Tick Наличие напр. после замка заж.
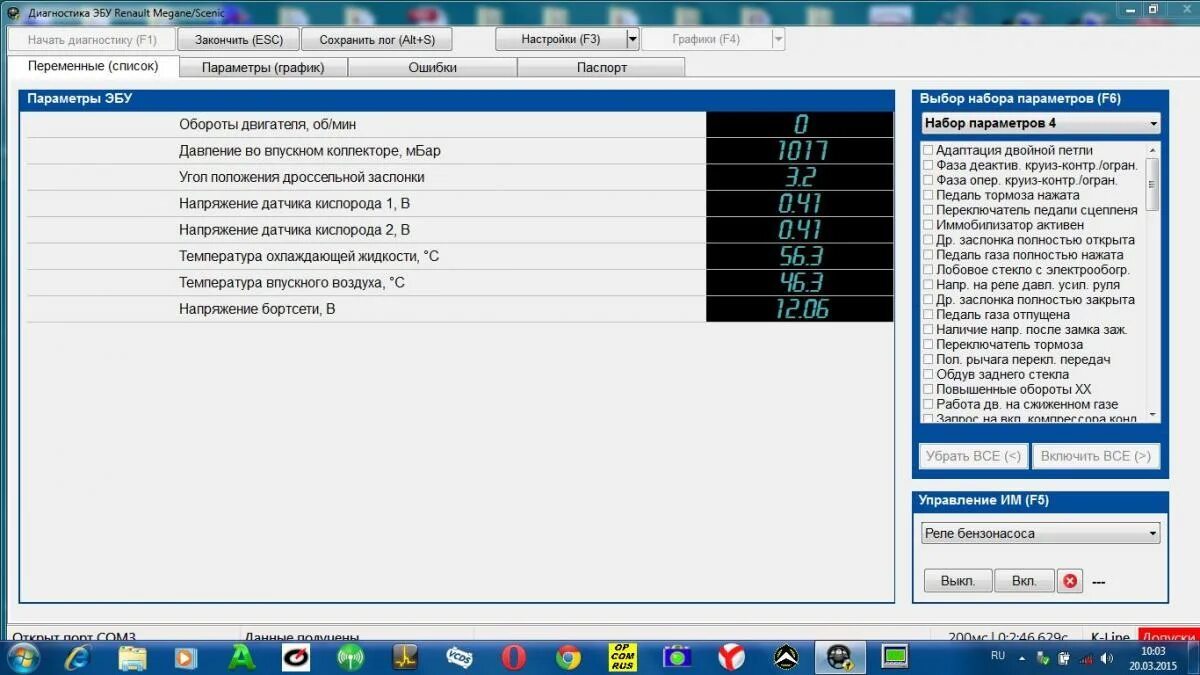The height and width of the screenshot is (675, 1200). tap(928, 329)
